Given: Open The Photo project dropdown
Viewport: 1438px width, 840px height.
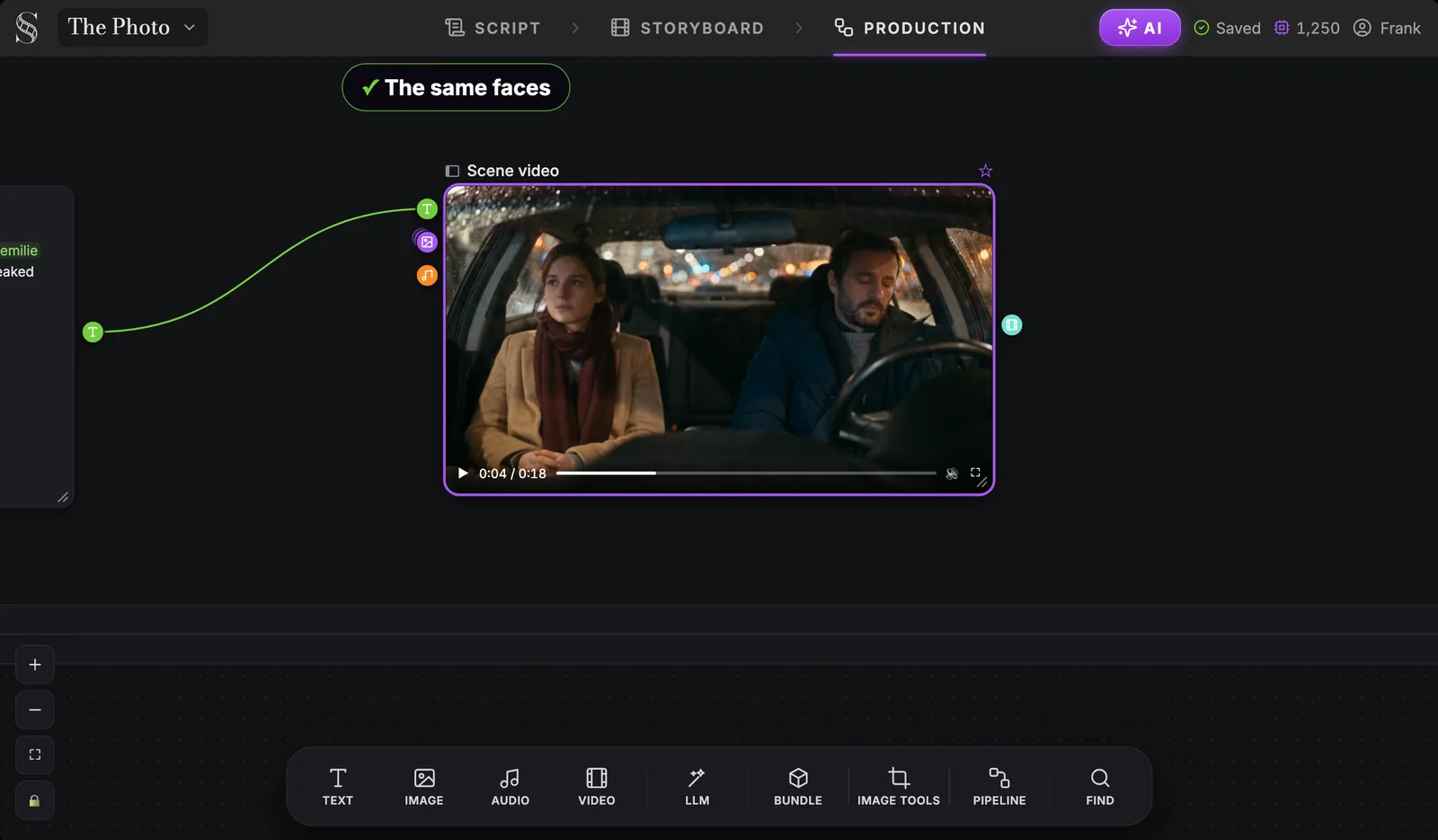Looking at the screenshot, I should (x=132, y=27).
